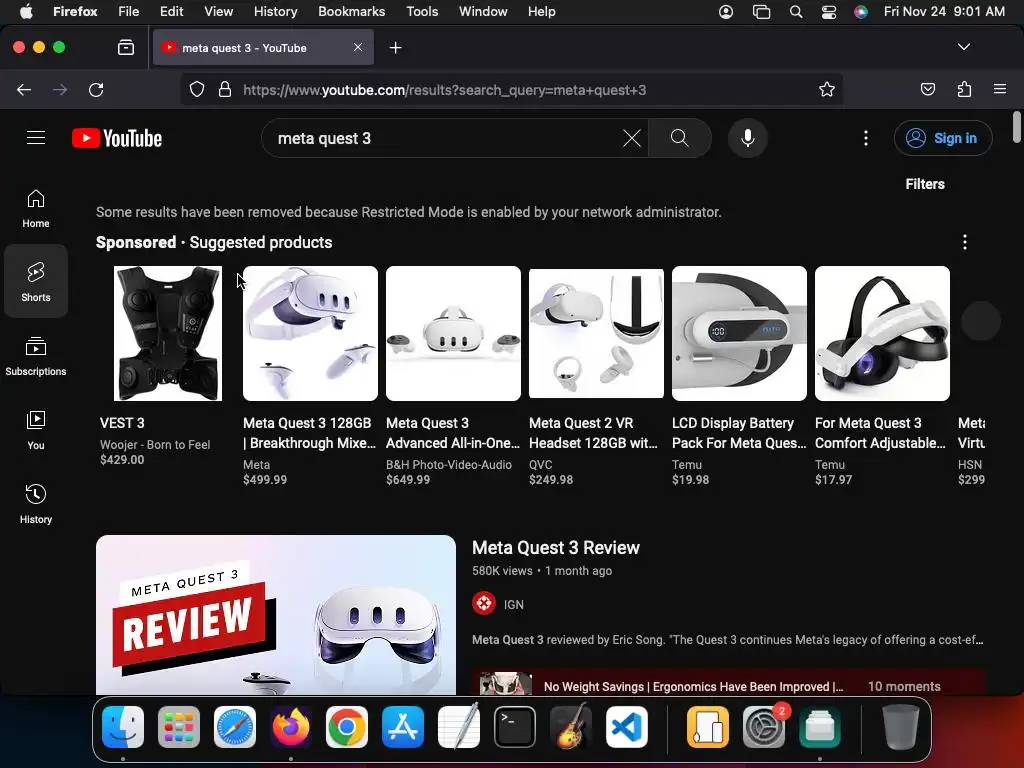Click the QVC seller name

[x=541, y=464]
